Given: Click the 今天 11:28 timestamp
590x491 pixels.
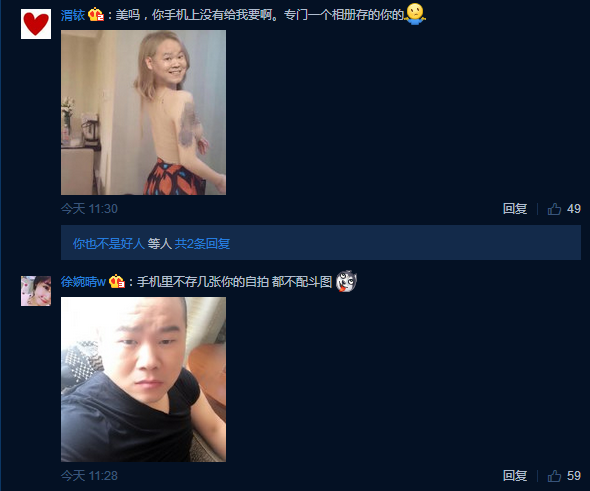Looking at the screenshot, I should click(89, 476).
